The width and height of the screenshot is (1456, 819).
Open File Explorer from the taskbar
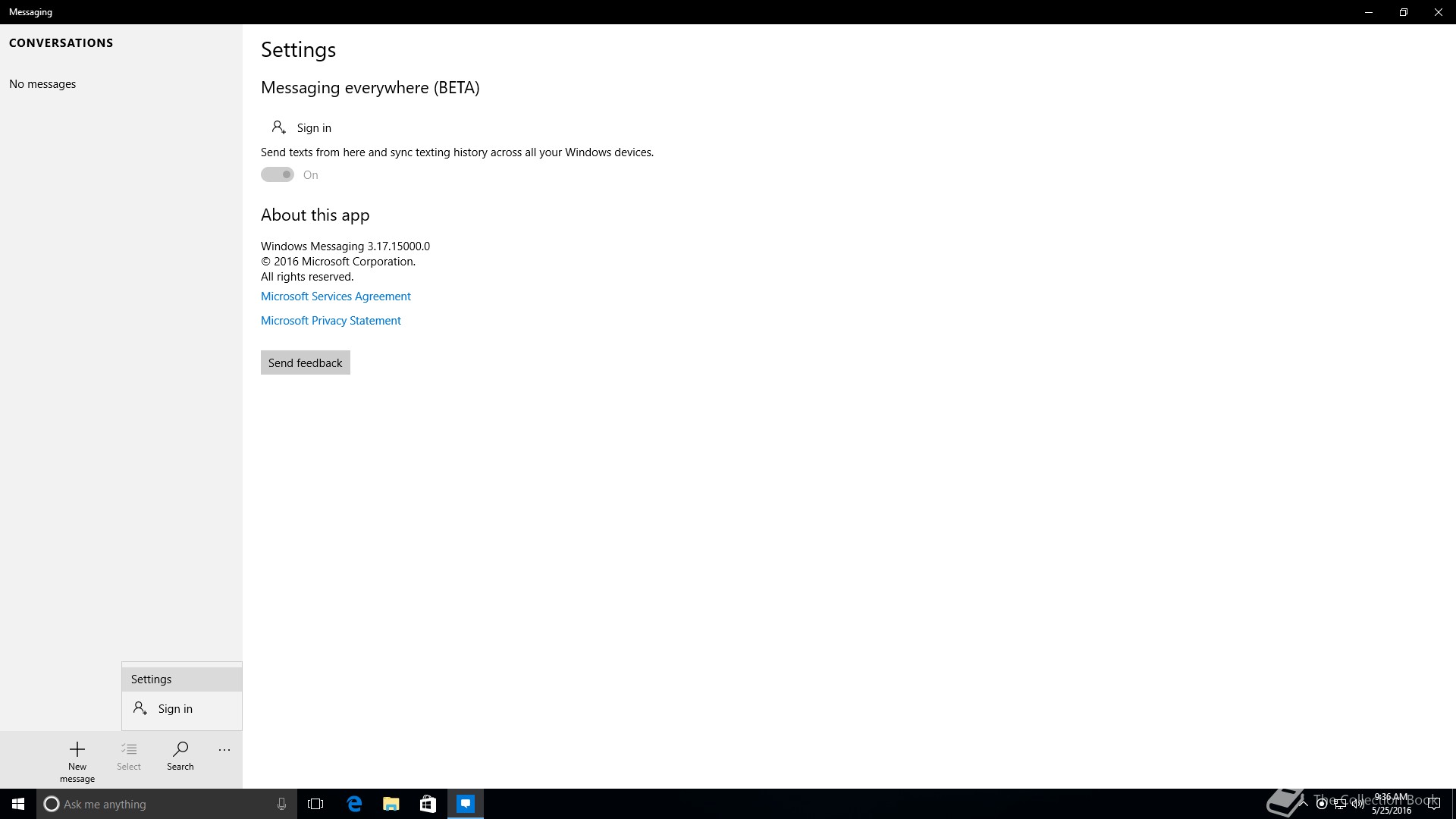(391, 804)
